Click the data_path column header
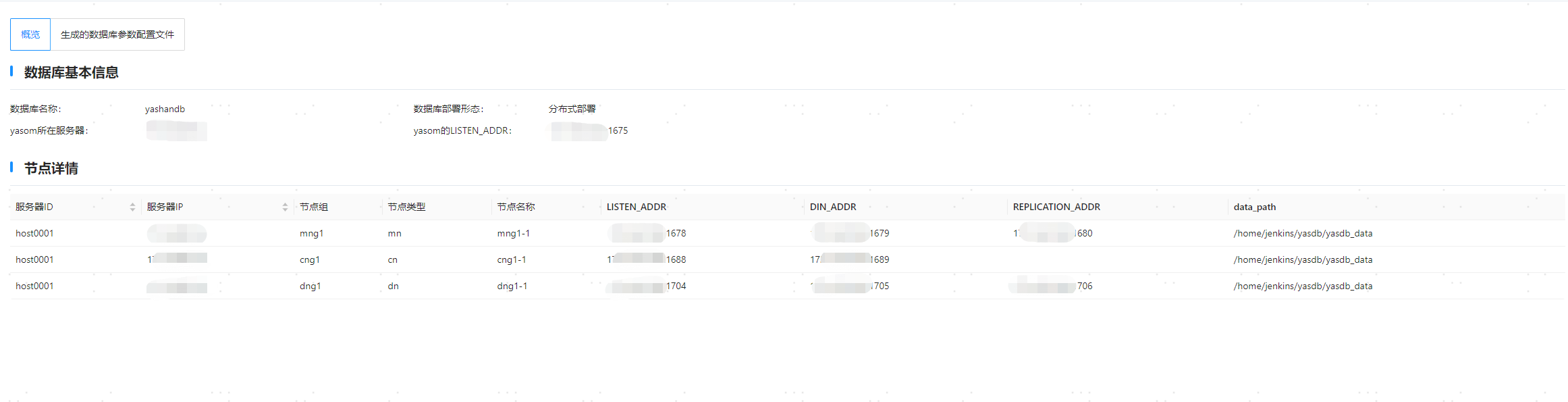The height and width of the screenshot is (402, 1568). coord(1254,207)
